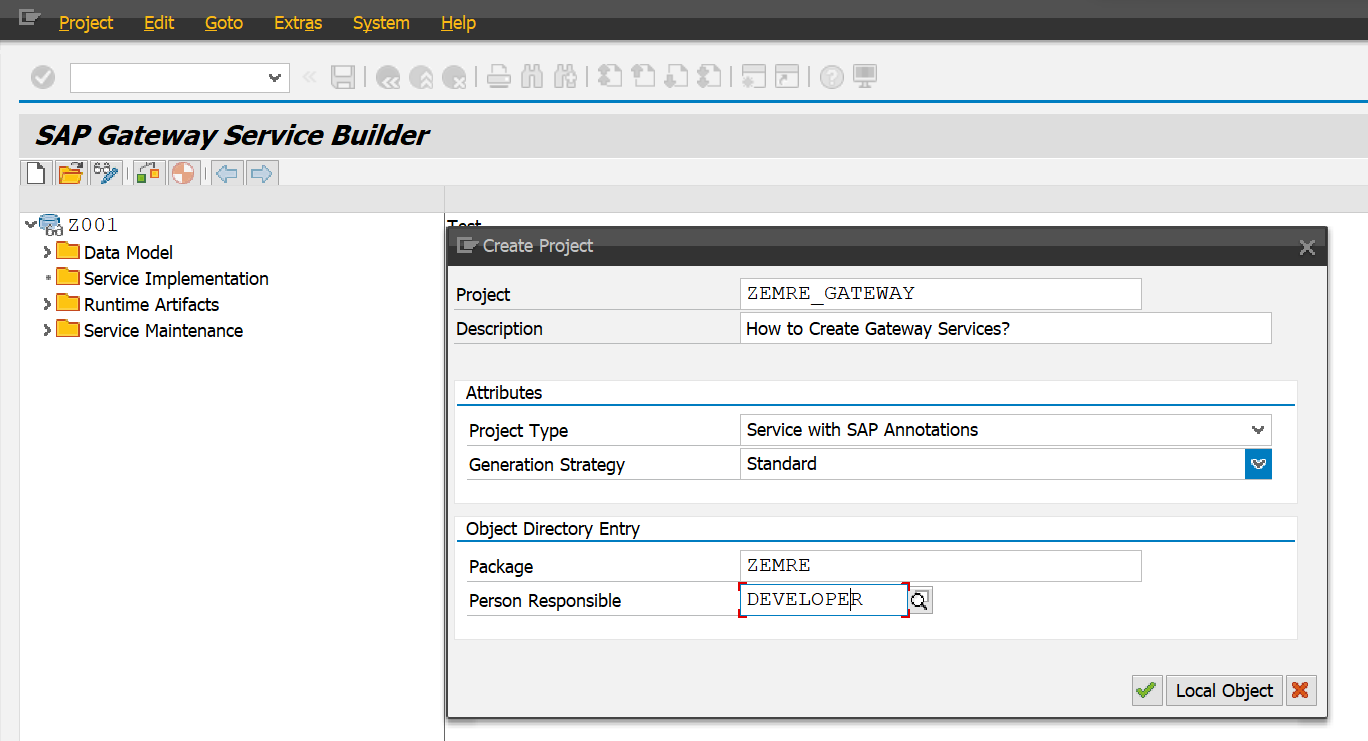Open the command field history dropdown
1368x741 pixels.
point(275,78)
